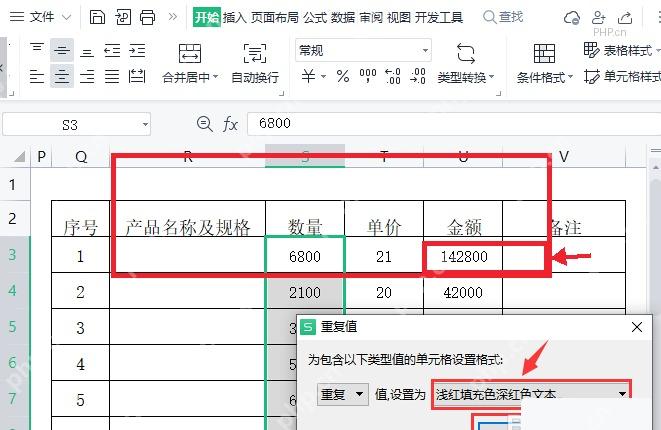Click cell with value 42000
Image resolution: width=661 pixels, height=430 pixels.
point(463,293)
